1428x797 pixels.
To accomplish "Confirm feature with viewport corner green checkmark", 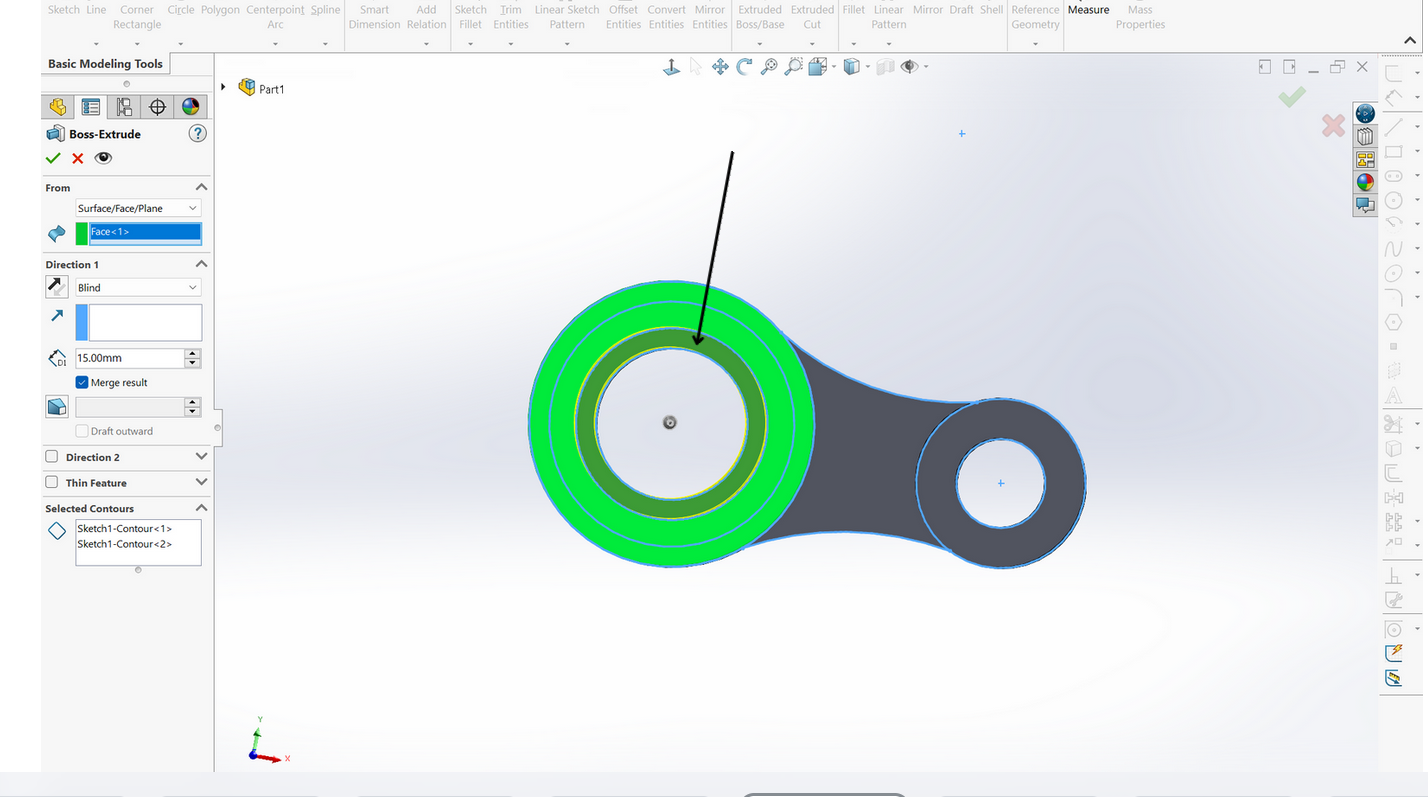I will pos(1292,96).
